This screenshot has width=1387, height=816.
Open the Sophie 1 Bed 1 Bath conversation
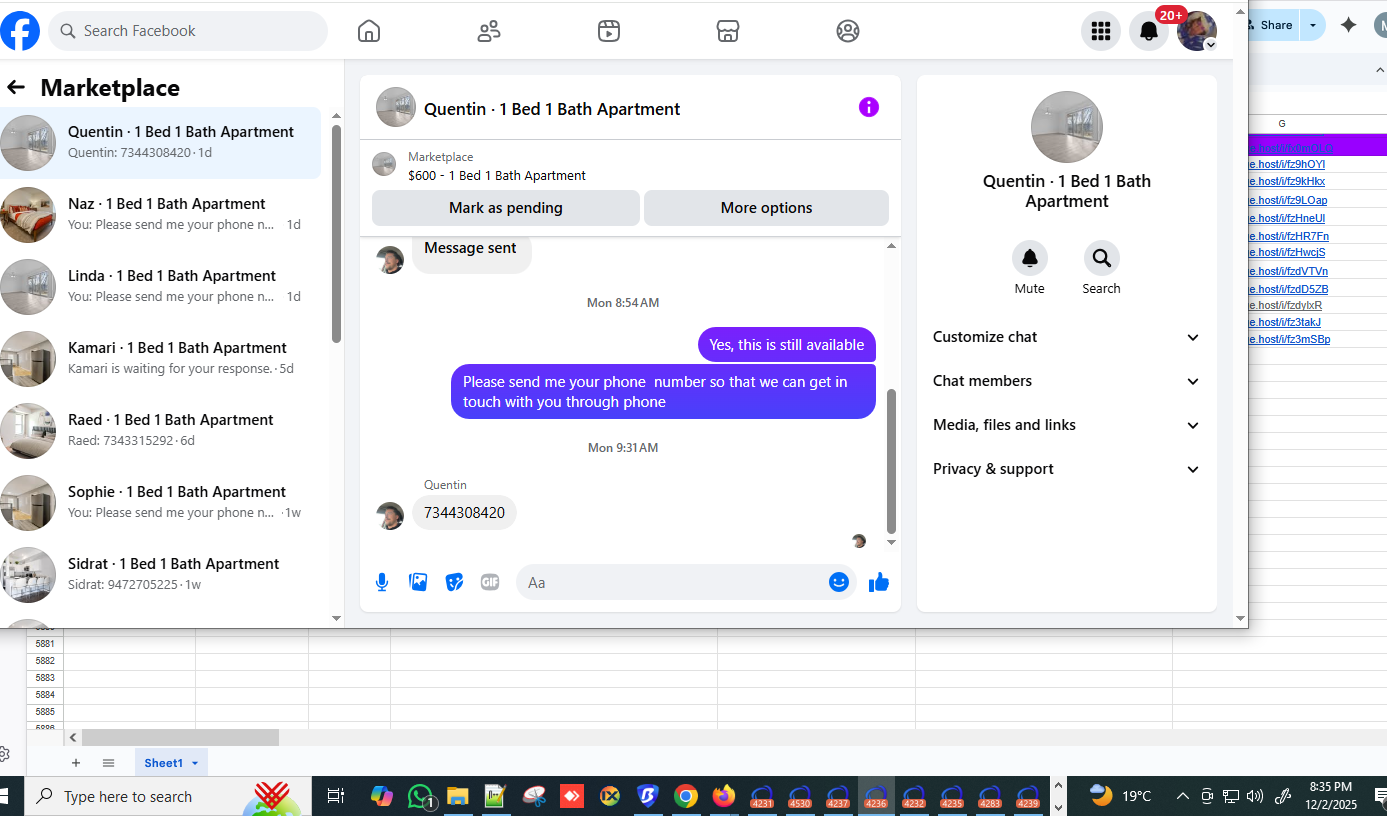pos(161,503)
